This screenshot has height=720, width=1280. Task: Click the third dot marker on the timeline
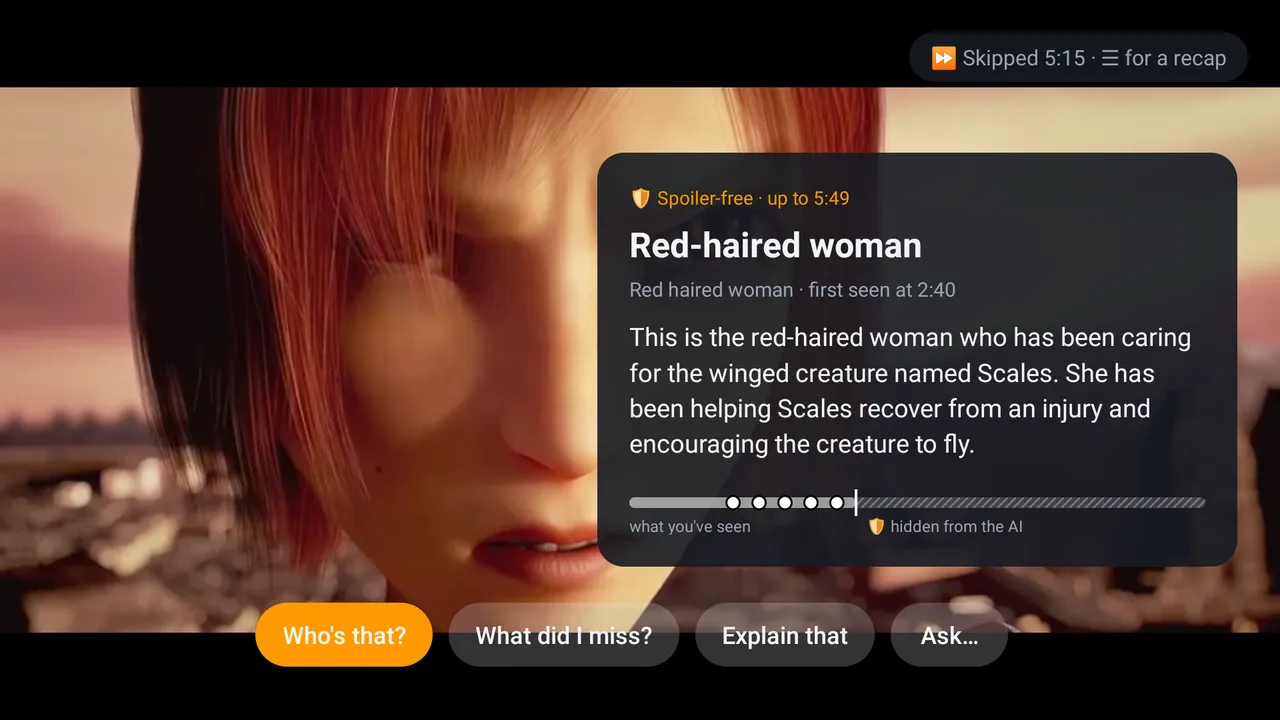[x=785, y=502]
